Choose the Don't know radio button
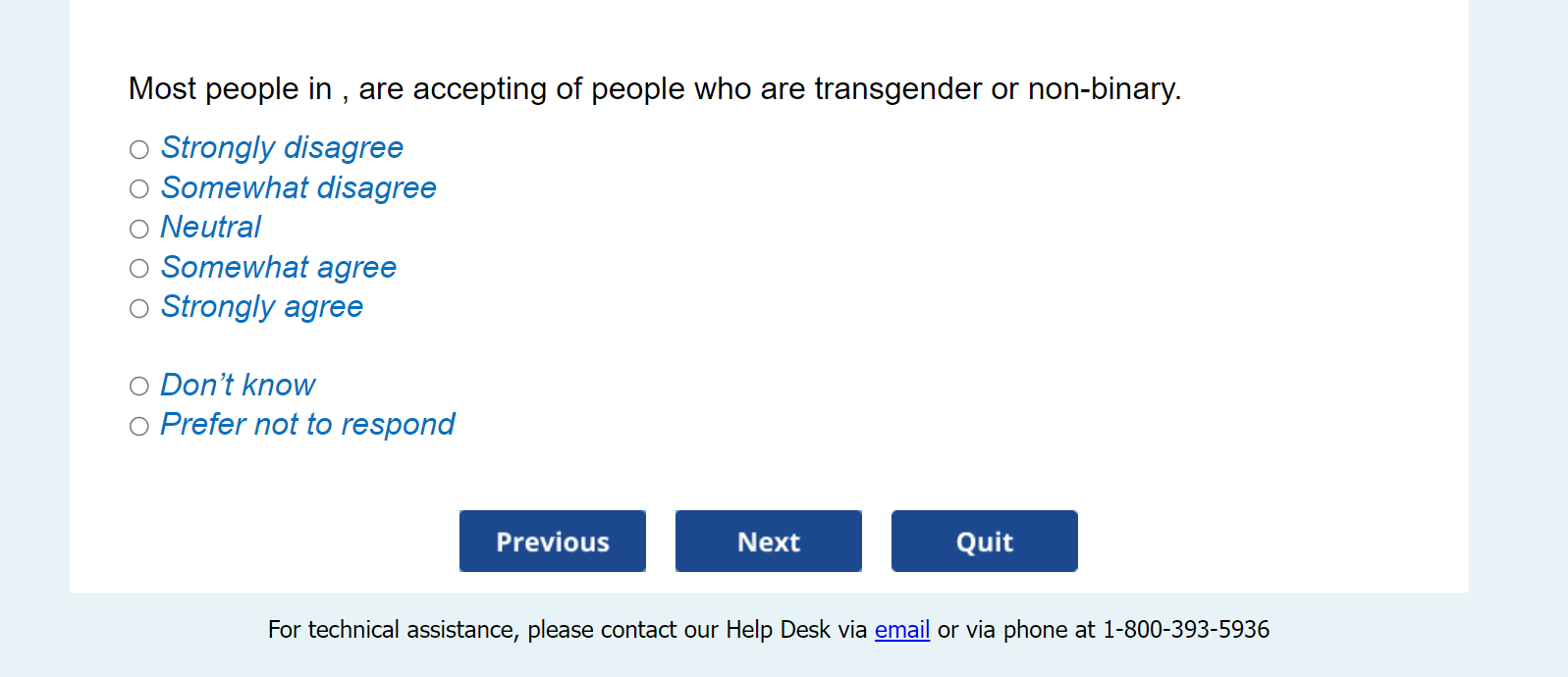This screenshot has height=677, width=1568. click(139, 386)
